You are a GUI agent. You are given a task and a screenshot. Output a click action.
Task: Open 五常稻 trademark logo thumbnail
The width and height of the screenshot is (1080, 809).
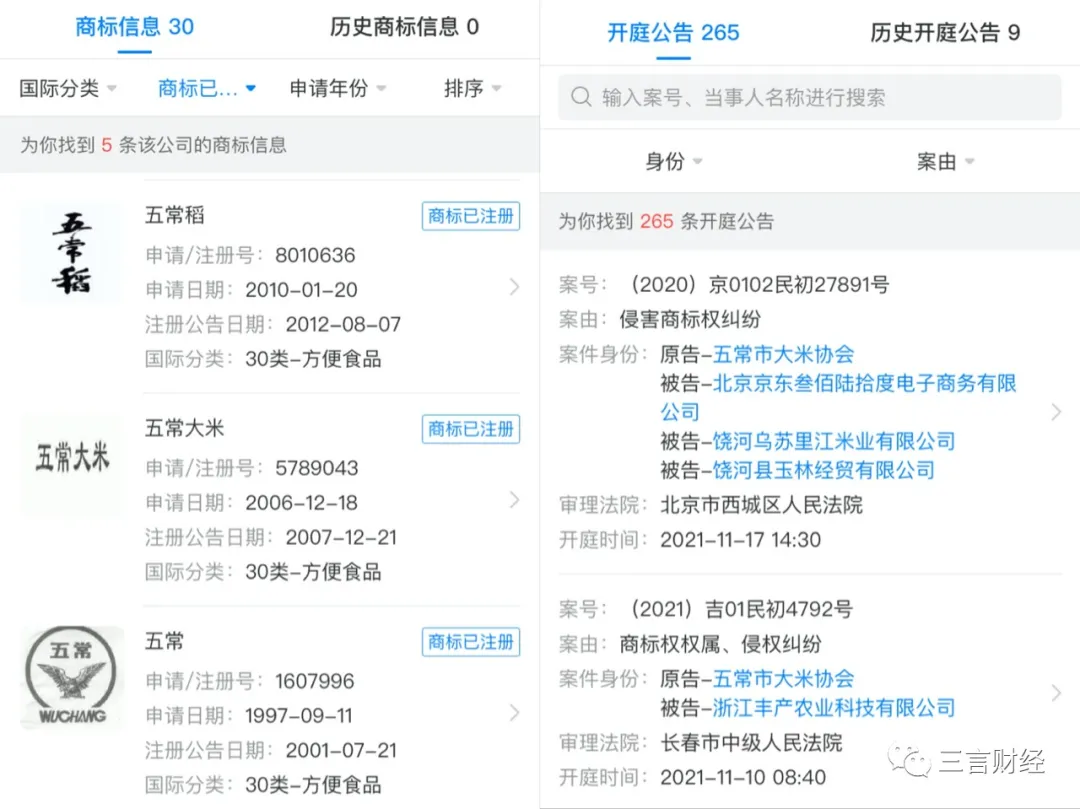pos(72,253)
